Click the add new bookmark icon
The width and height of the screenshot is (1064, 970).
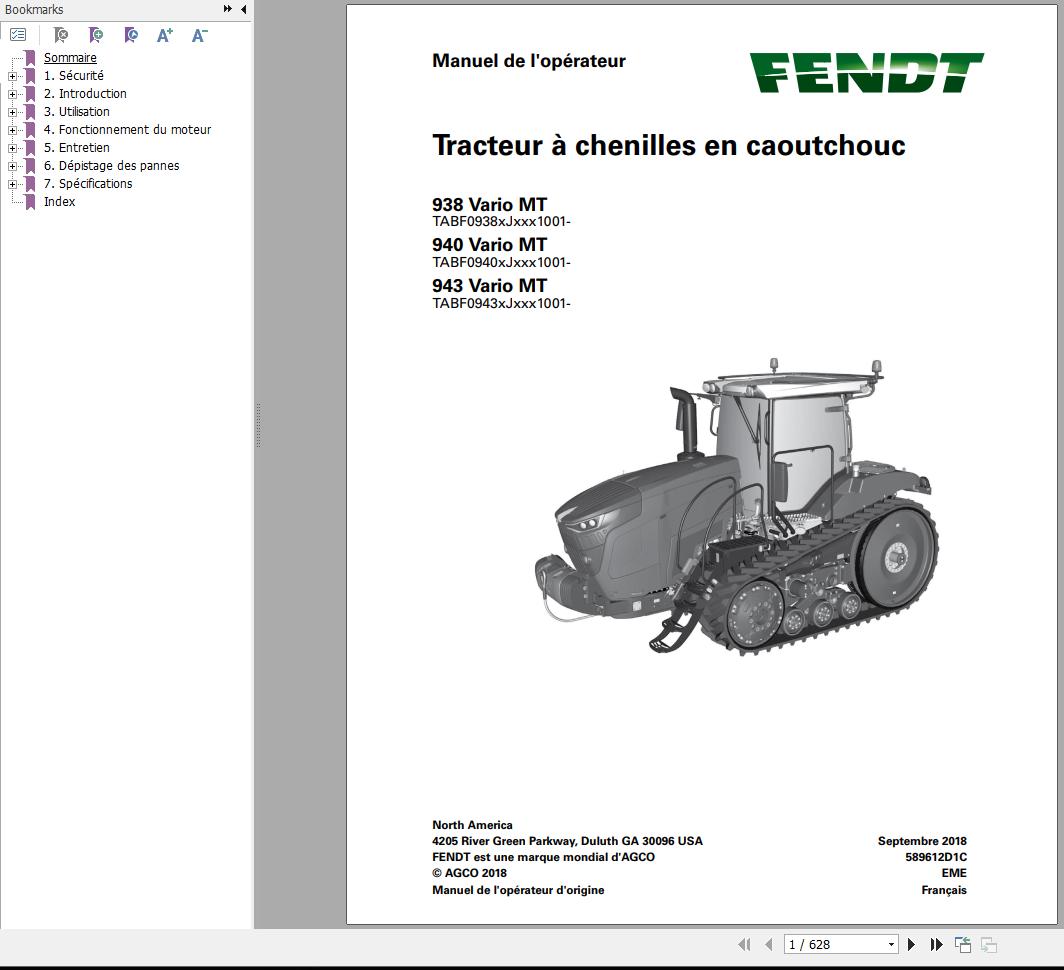click(96, 35)
